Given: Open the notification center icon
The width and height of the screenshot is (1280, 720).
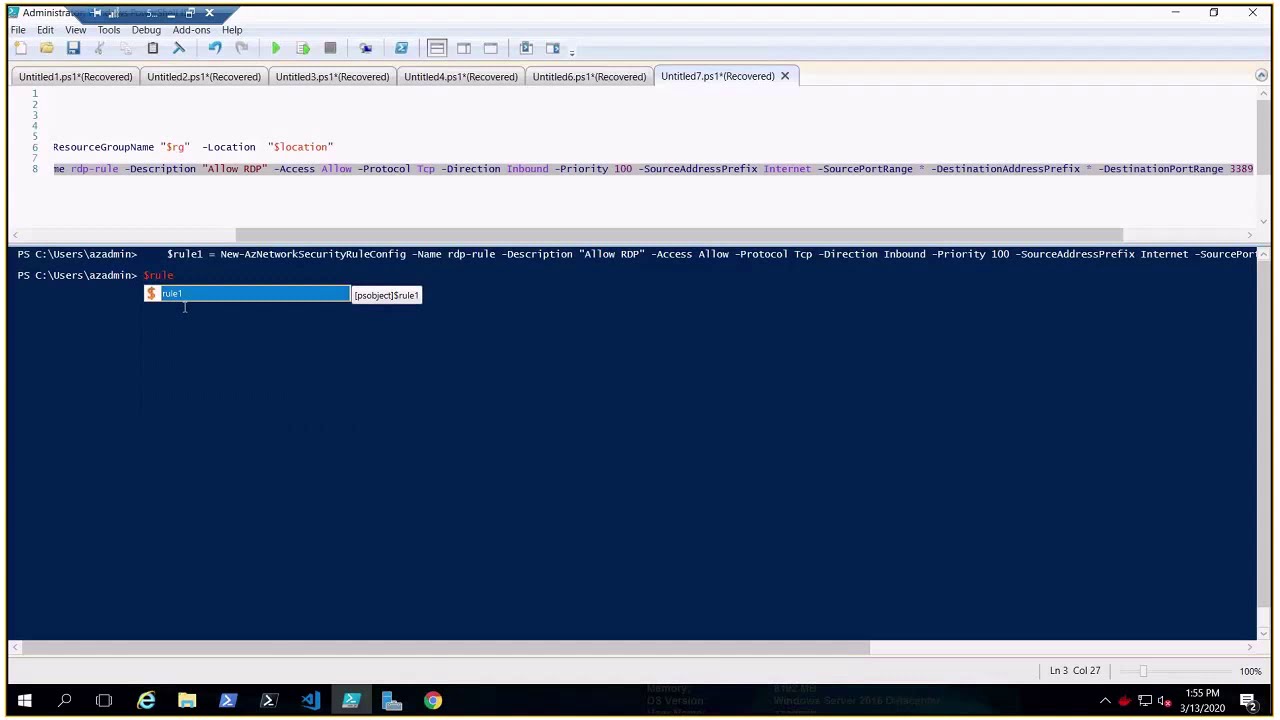Looking at the screenshot, I should click(x=1248, y=700).
